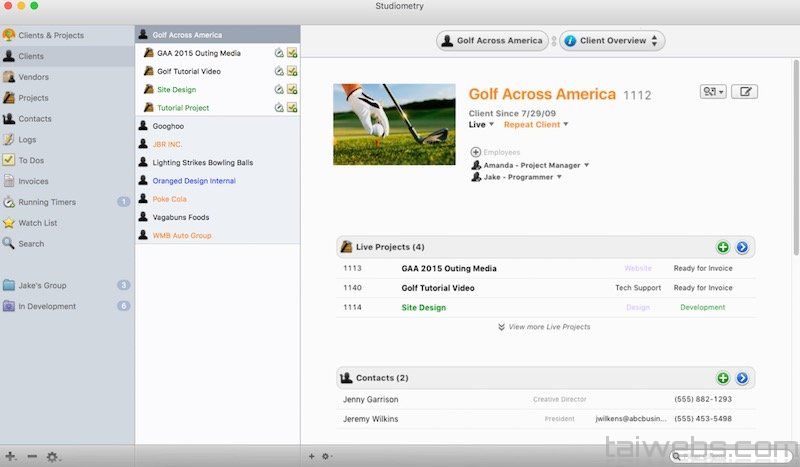
Task: Select Vendors in the sidebar
Action: pos(33,77)
